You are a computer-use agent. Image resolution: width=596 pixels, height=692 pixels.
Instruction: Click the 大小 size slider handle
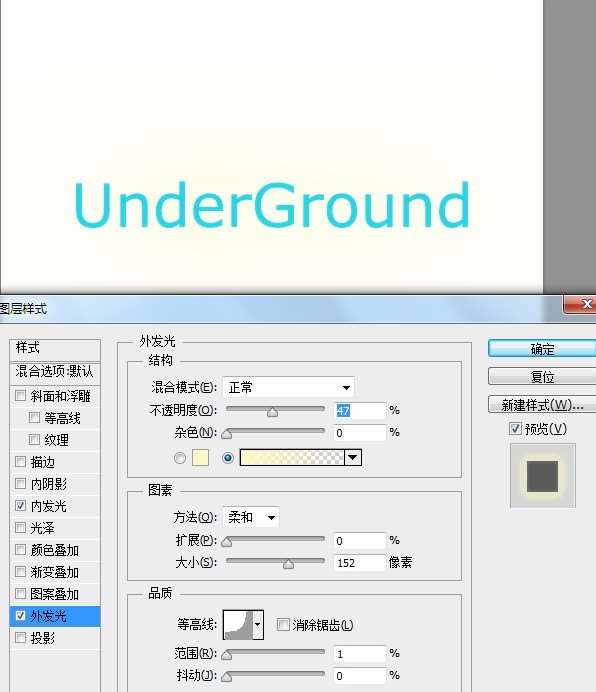288,564
